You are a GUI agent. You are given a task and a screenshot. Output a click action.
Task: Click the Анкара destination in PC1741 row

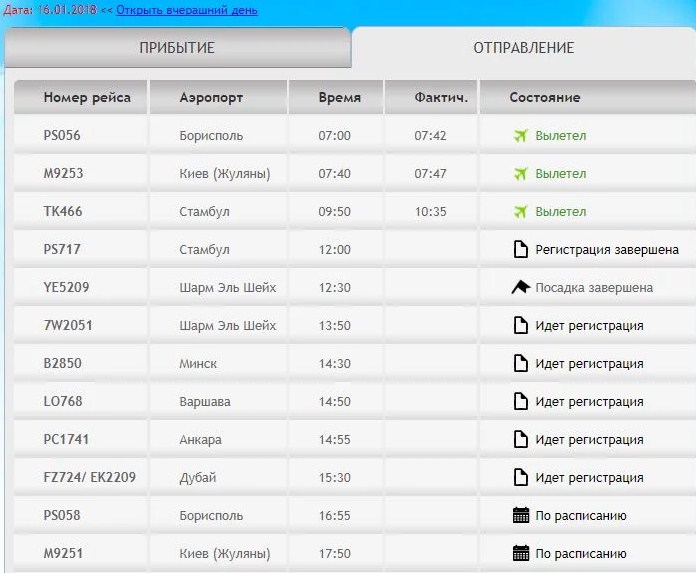click(x=200, y=439)
